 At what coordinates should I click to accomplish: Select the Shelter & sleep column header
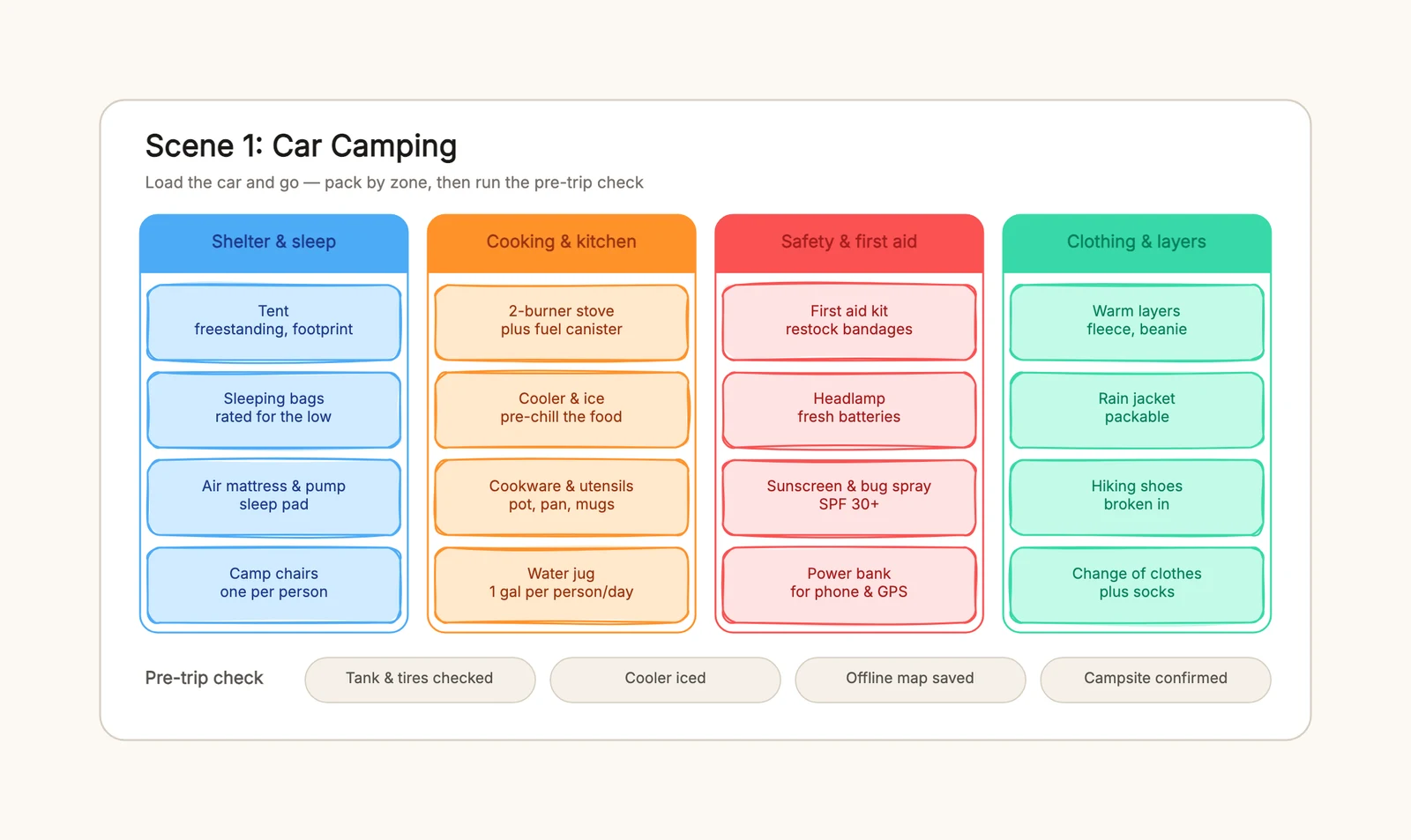273,242
